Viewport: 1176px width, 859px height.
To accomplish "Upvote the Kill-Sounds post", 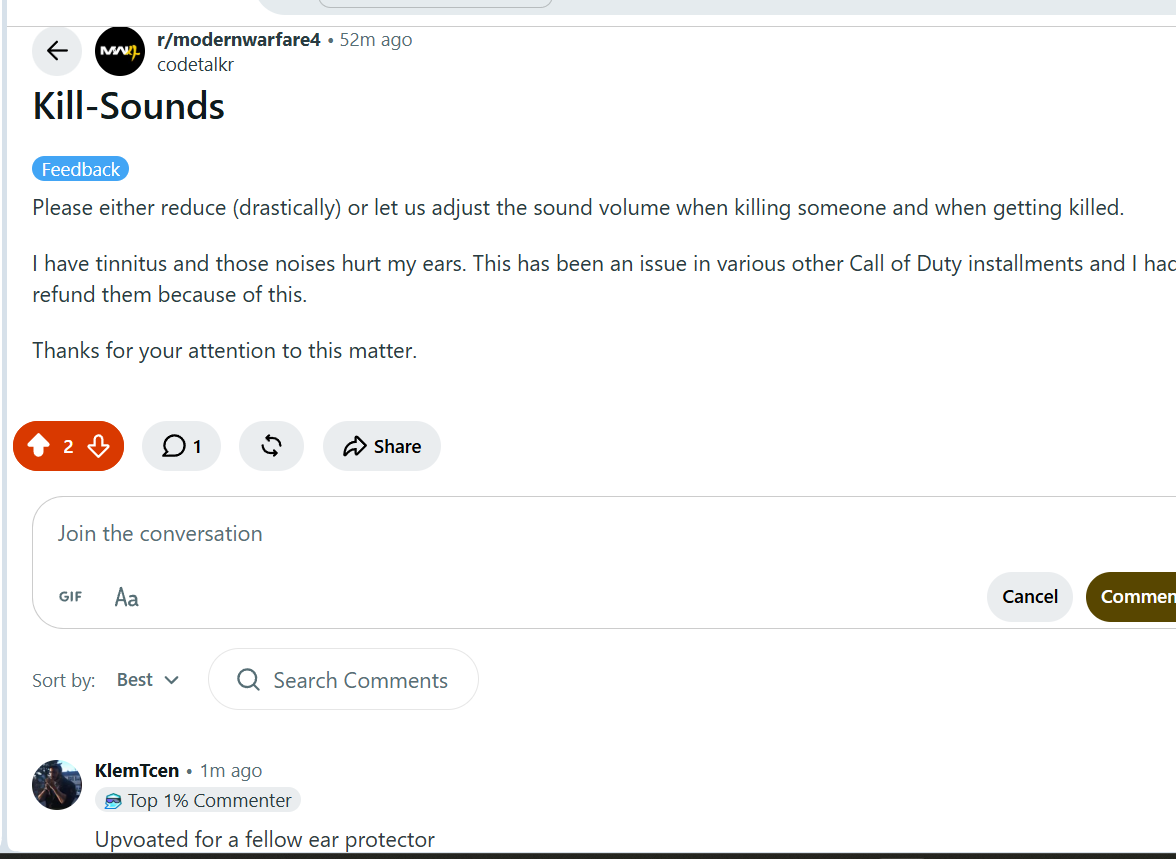I will coord(39,446).
